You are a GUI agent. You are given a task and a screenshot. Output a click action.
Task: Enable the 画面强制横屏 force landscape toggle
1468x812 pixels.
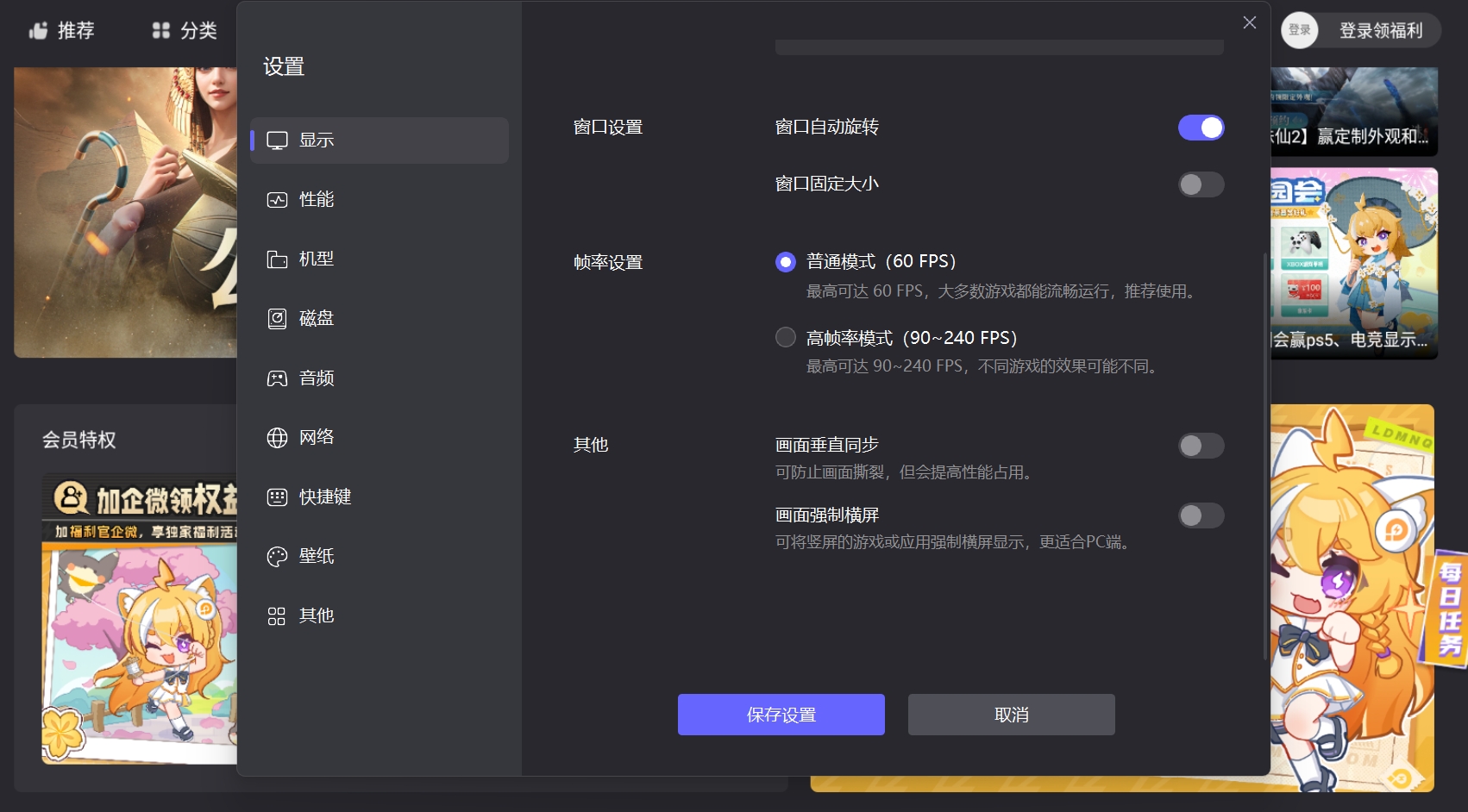pos(1201,515)
